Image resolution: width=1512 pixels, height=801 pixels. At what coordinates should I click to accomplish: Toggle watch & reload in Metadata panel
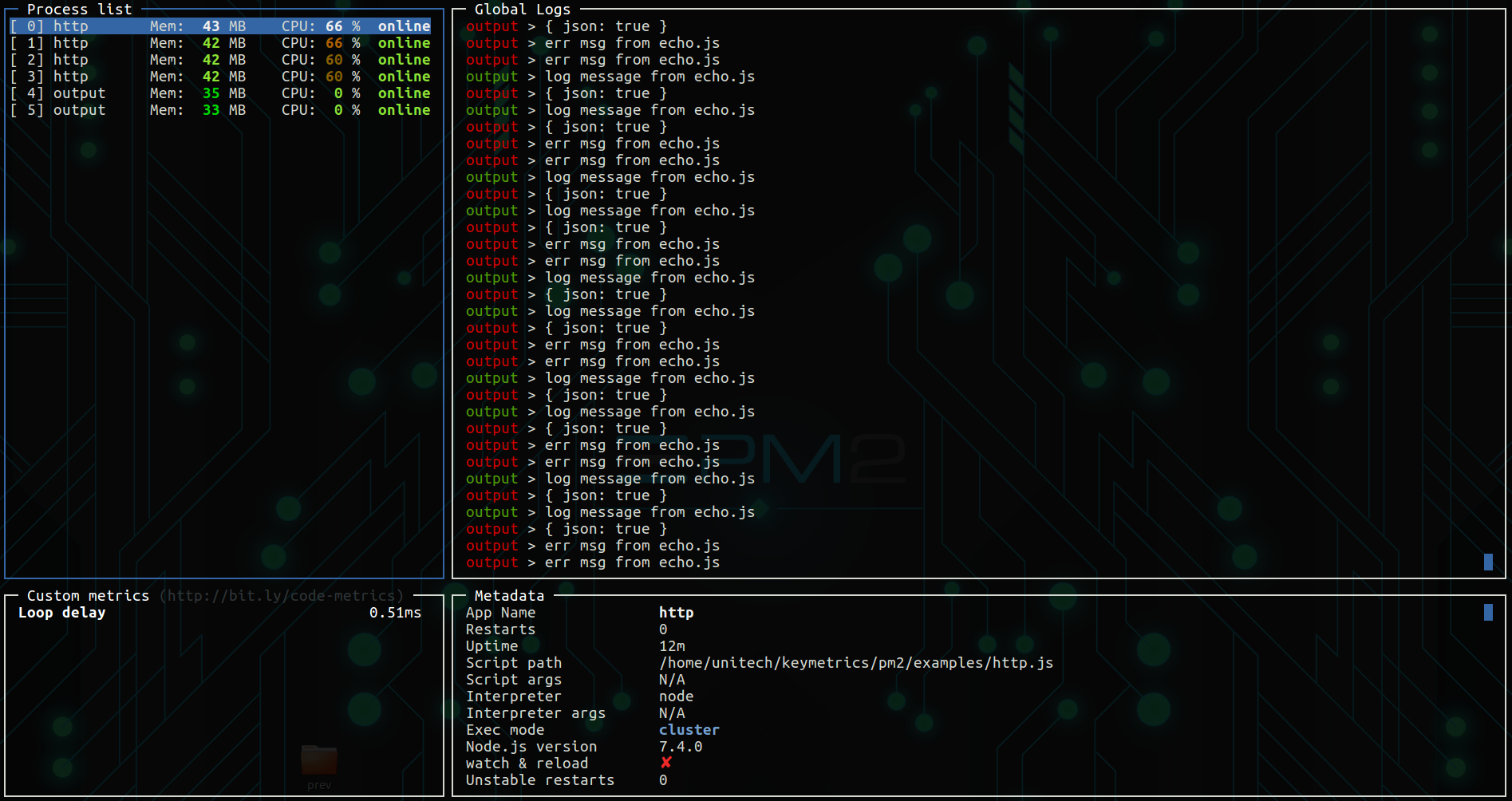pyautogui.click(x=527, y=763)
